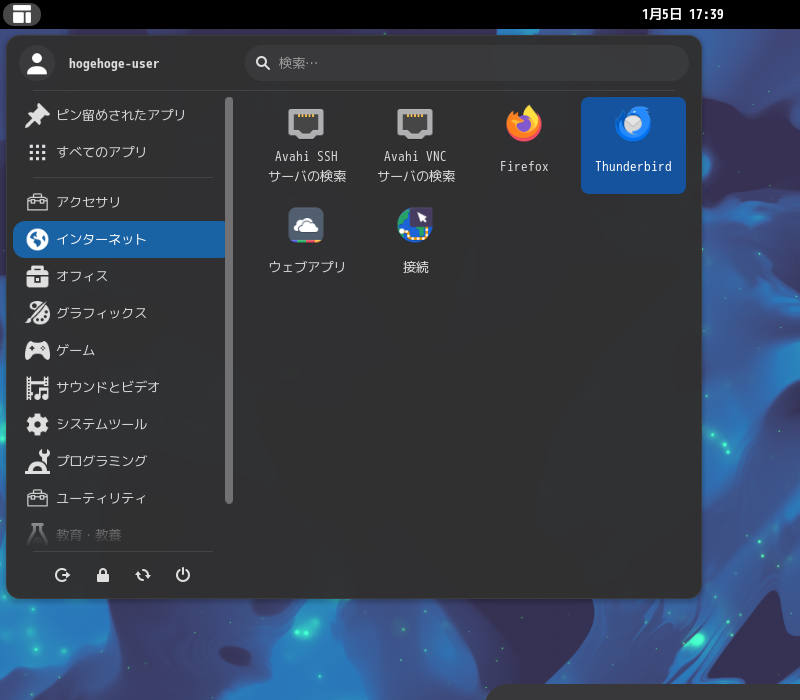Open the グラフィックス category

coord(119,313)
